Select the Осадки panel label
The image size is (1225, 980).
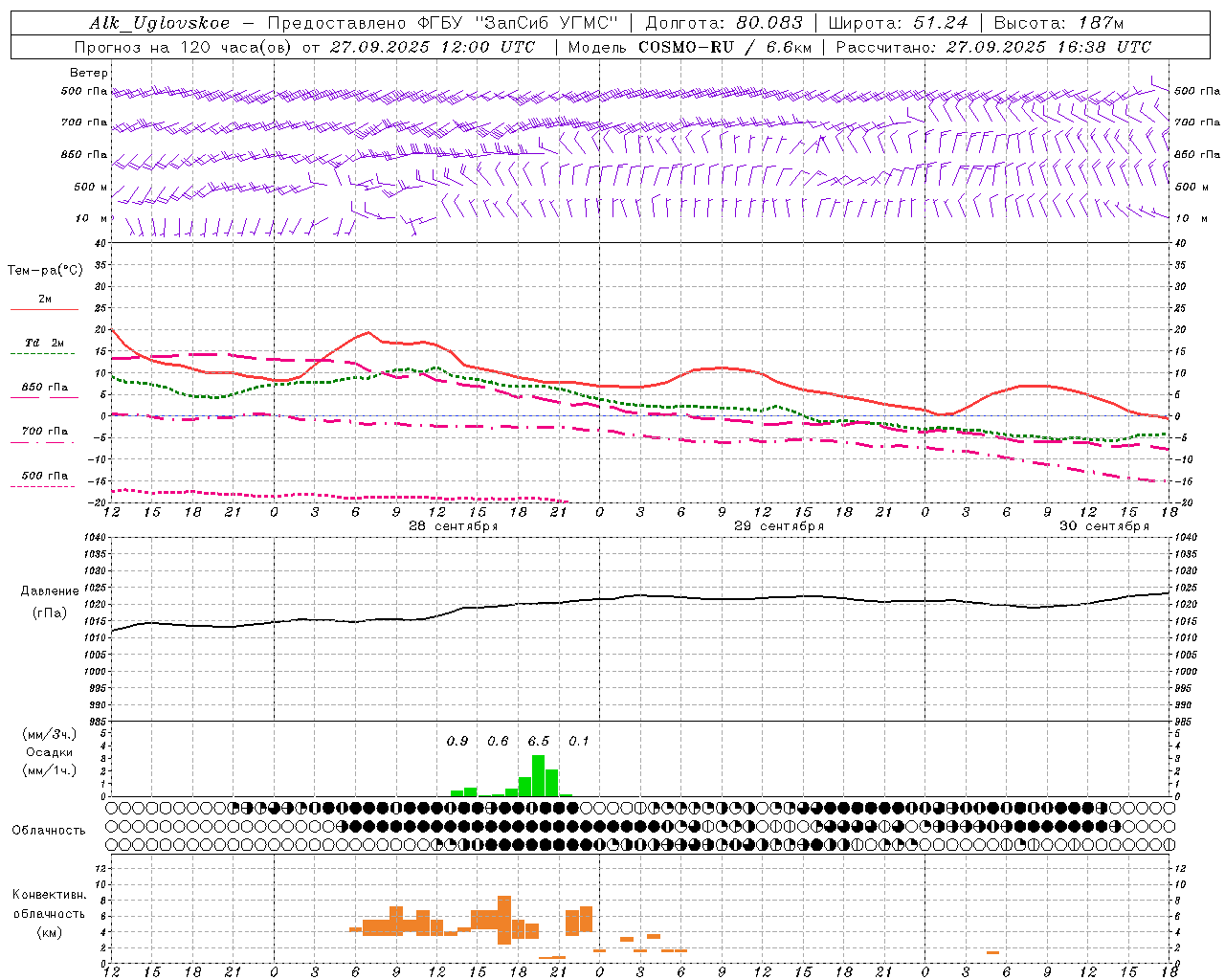(49, 752)
